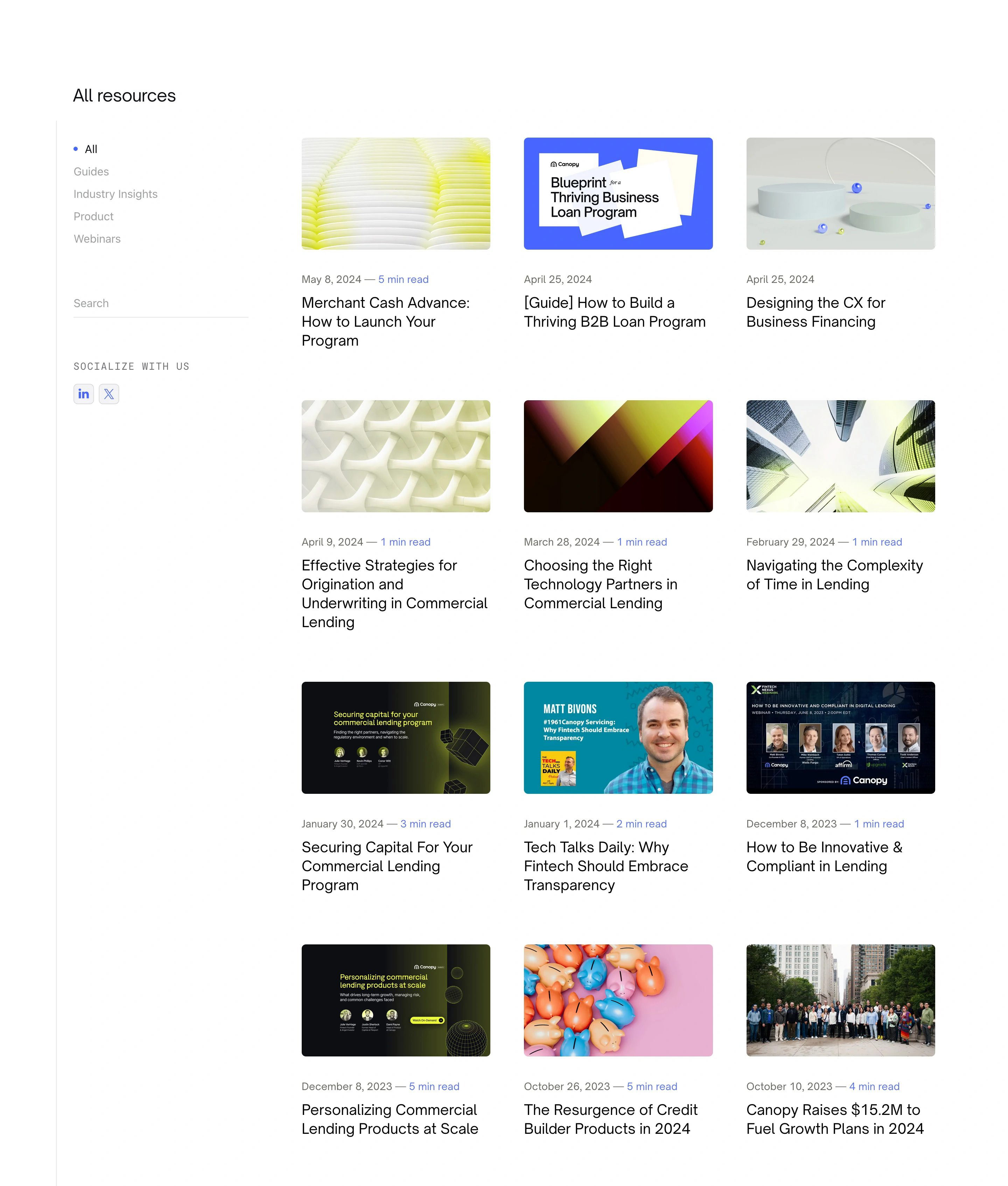
Task: Open Merchant Cash Advance article title
Action: click(x=386, y=321)
